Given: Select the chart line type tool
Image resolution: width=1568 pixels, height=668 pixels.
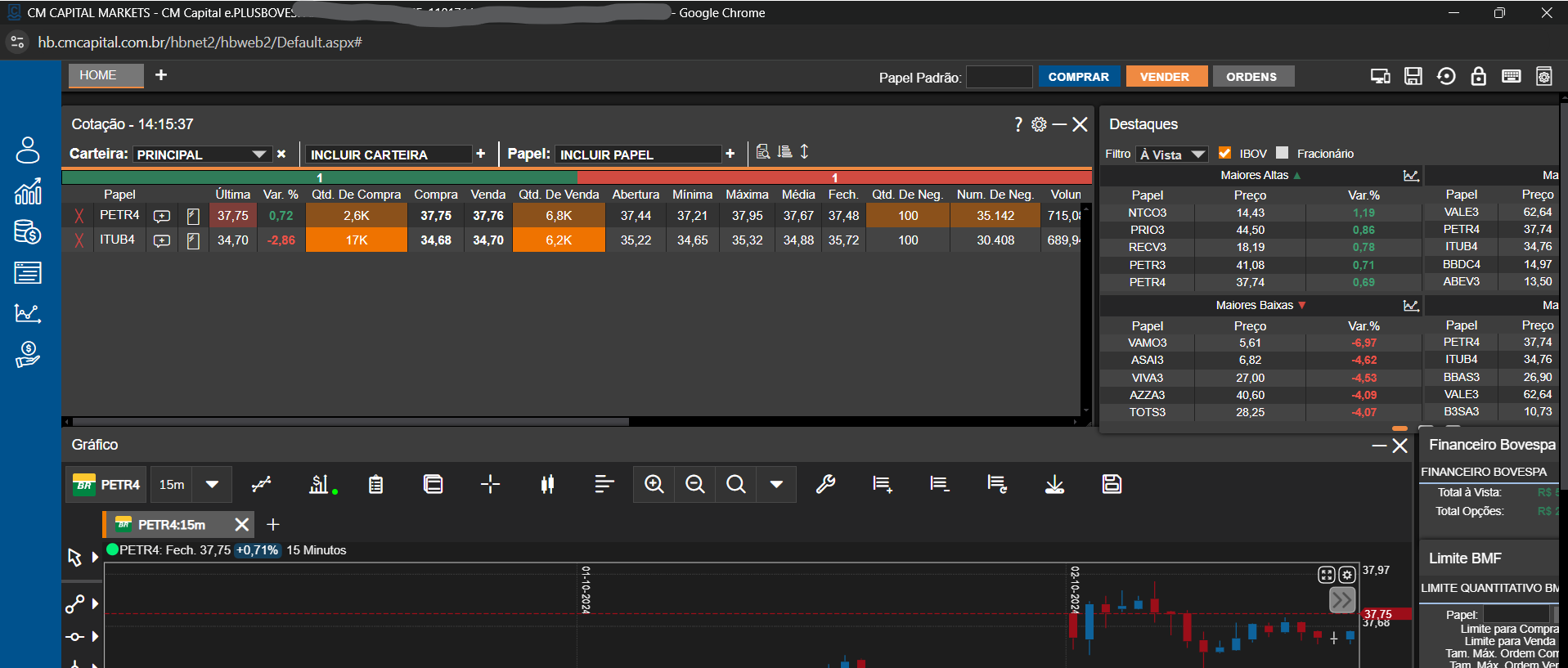Looking at the screenshot, I should [x=261, y=484].
